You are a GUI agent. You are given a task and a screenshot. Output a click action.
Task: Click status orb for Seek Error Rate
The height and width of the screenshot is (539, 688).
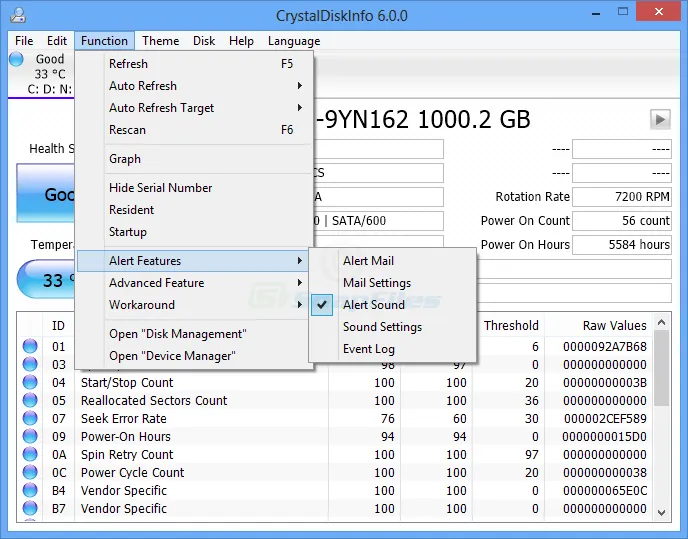coord(30,418)
